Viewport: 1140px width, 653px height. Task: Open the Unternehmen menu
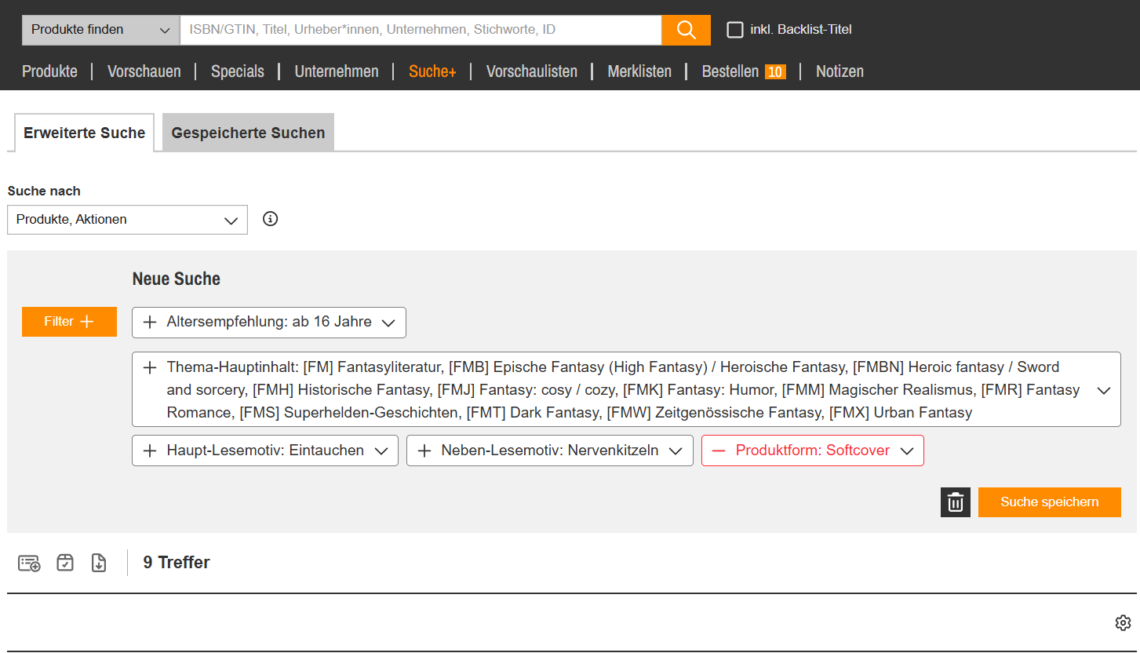(337, 71)
